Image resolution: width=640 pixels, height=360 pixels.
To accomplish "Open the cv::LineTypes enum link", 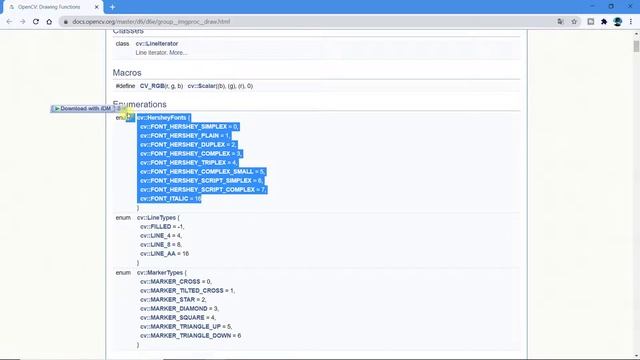I will click(156, 218).
